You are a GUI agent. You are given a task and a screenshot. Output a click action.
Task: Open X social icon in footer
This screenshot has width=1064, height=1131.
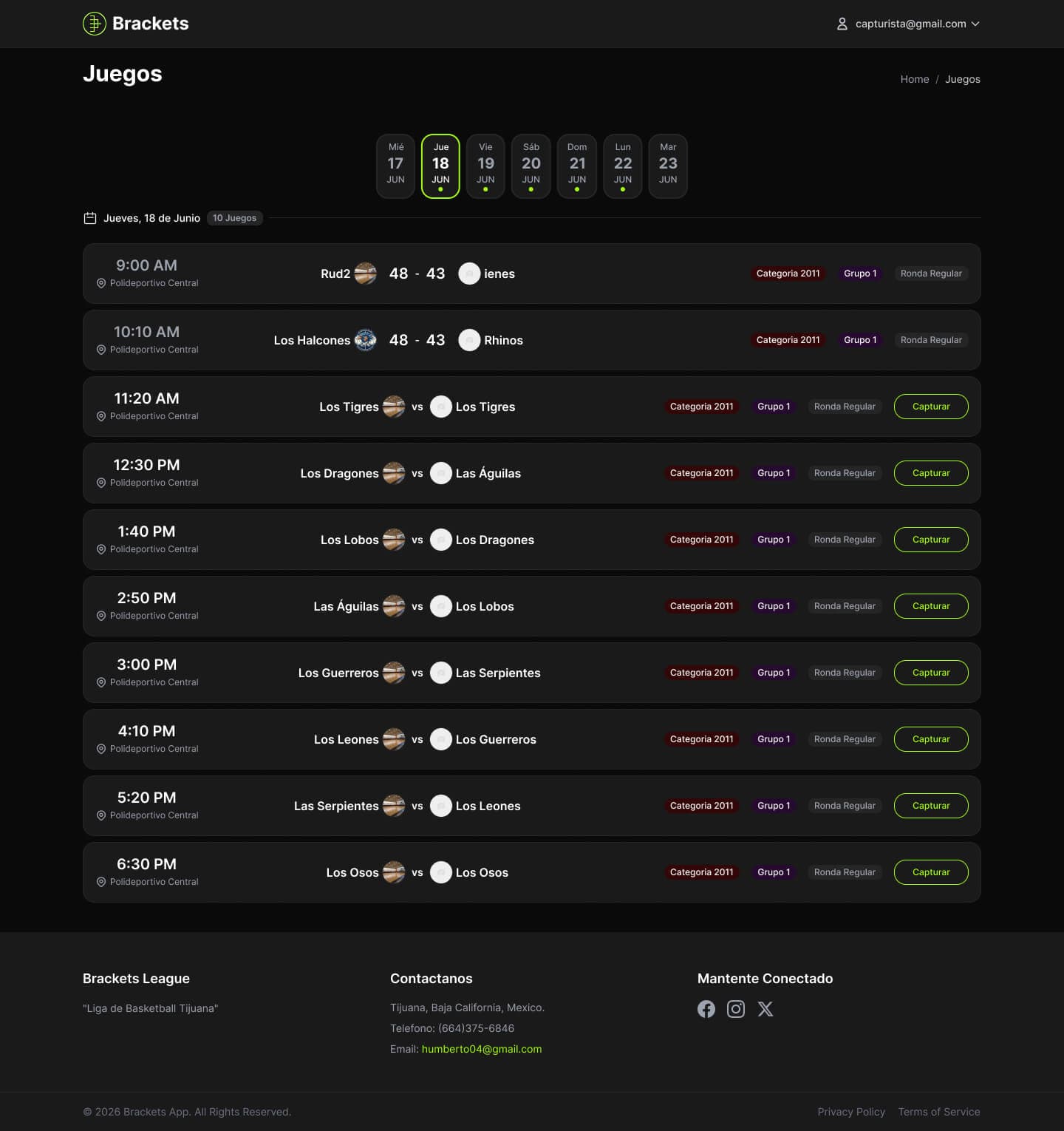(x=765, y=1009)
